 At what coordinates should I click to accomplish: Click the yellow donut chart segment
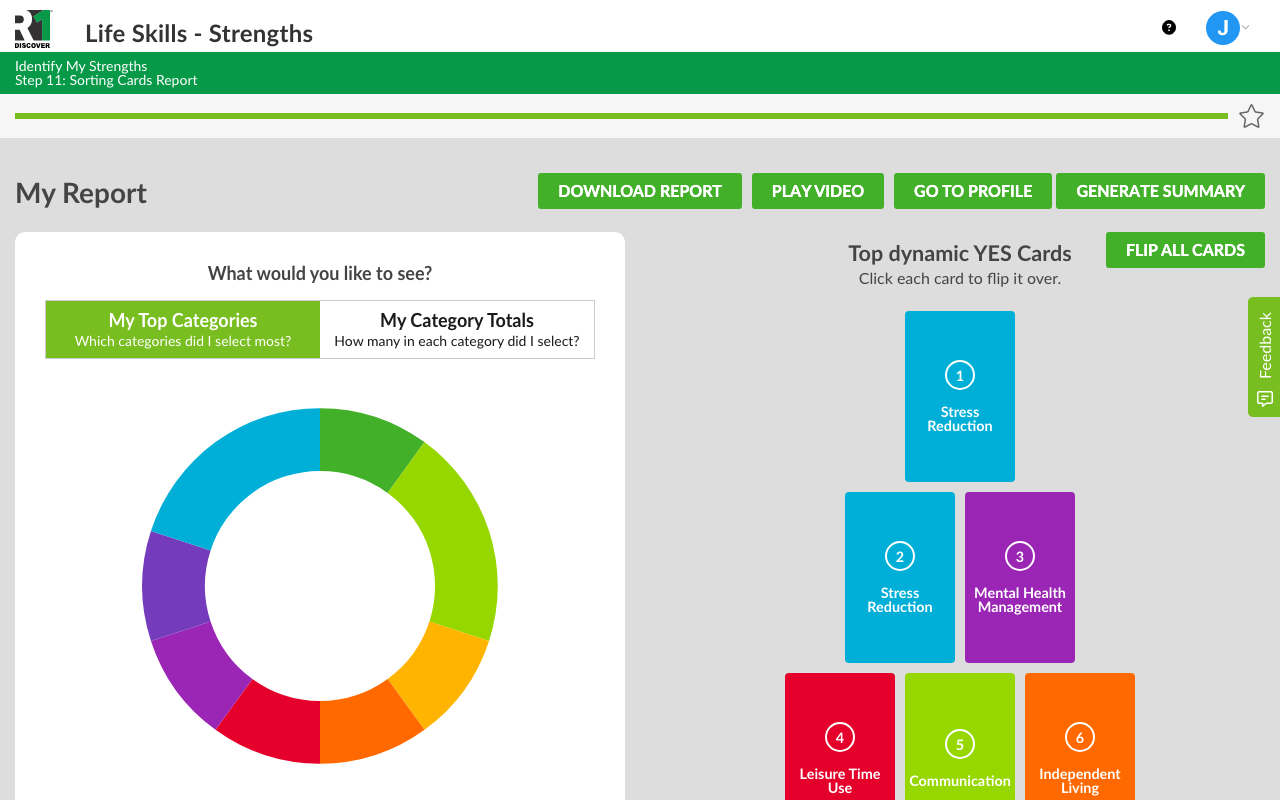(438, 670)
